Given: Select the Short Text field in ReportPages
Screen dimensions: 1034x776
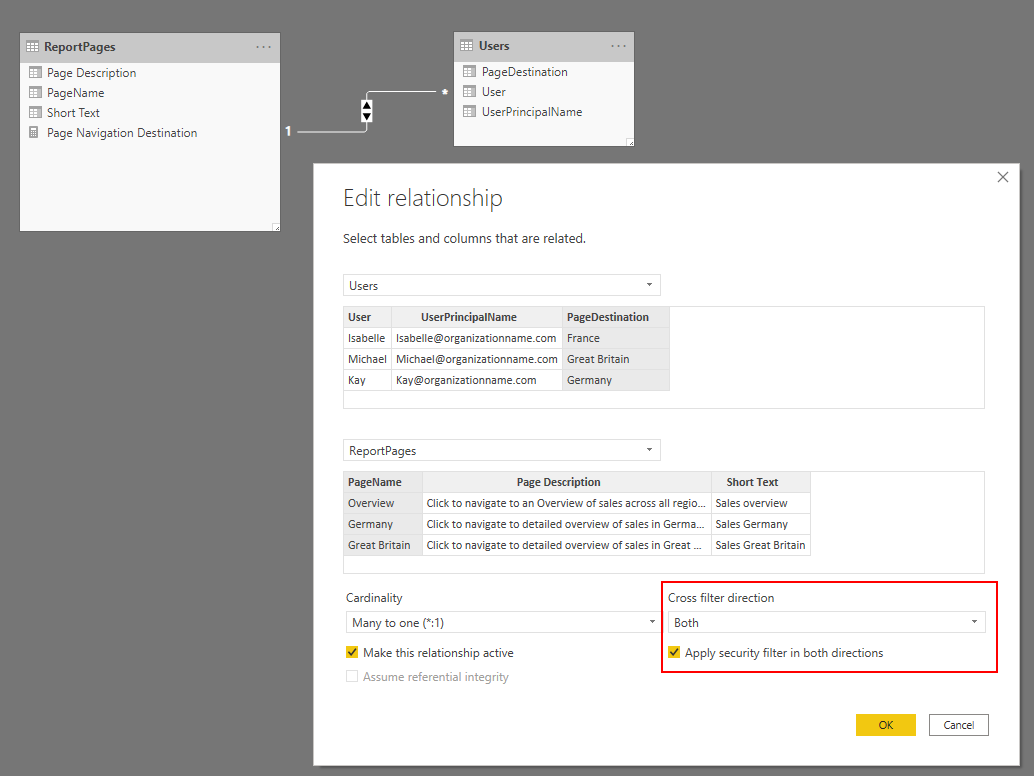Looking at the screenshot, I should click(74, 112).
